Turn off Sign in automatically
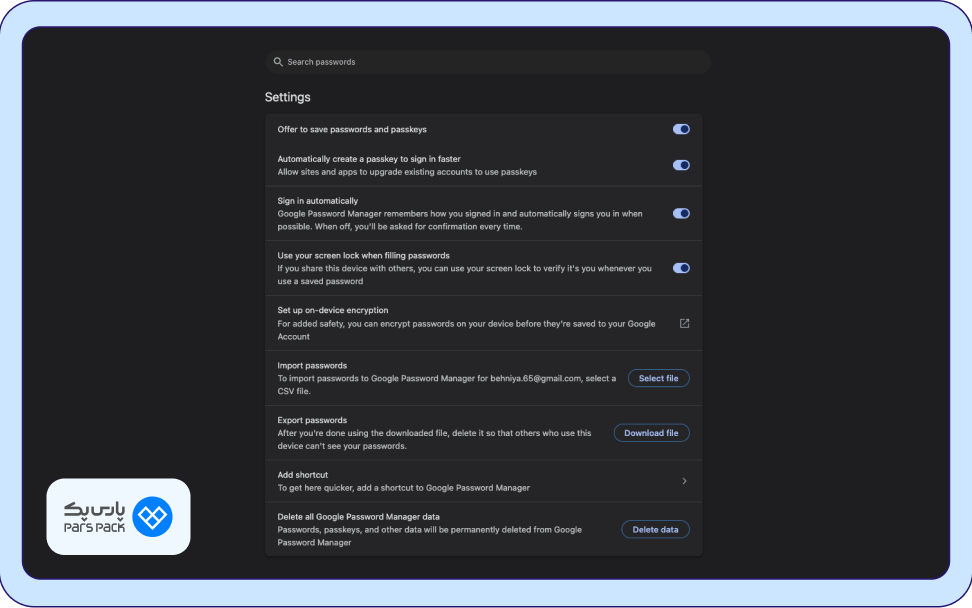 [x=681, y=213]
